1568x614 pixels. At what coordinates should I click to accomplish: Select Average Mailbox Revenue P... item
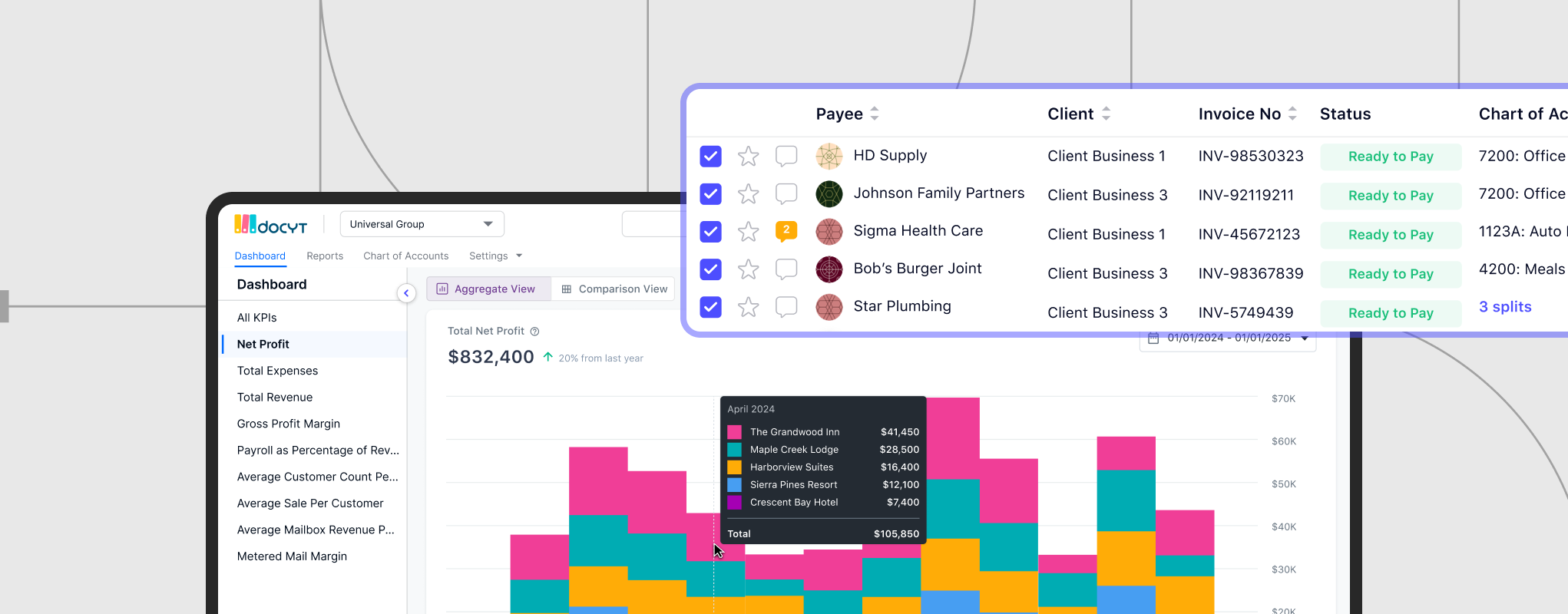(x=314, y=530)
